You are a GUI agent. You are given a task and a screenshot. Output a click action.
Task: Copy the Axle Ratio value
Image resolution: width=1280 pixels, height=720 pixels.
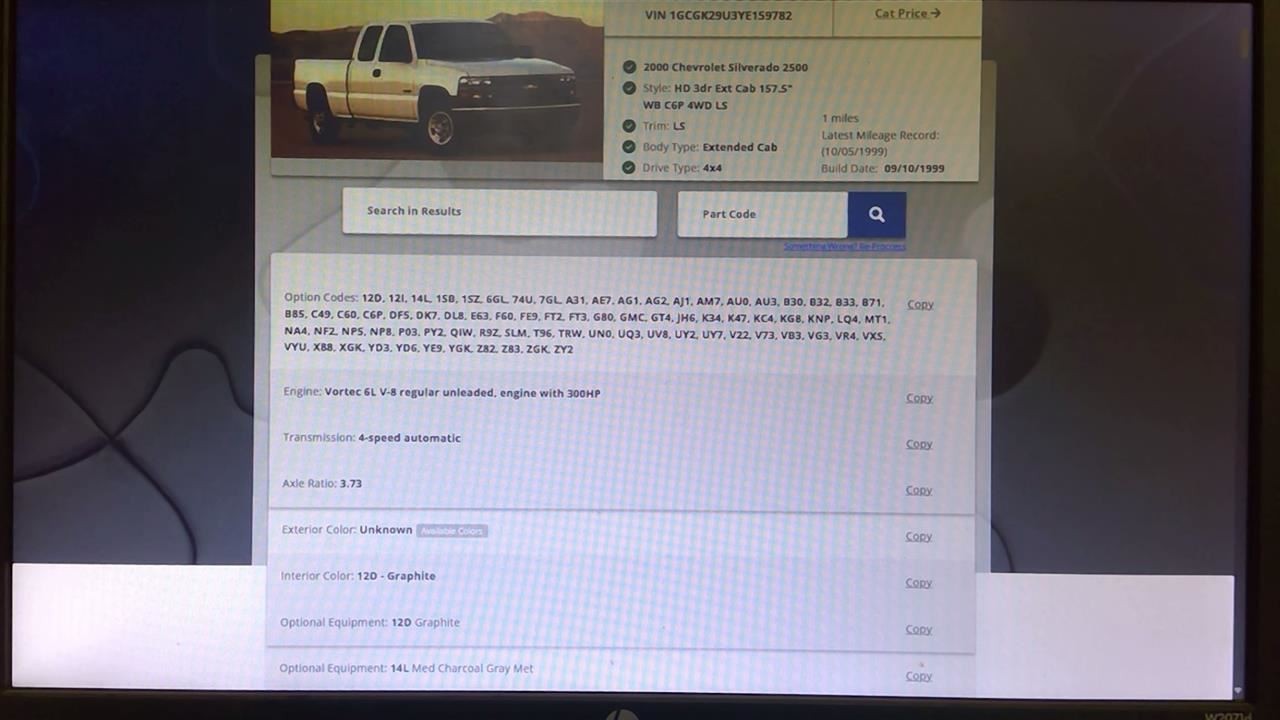click(919, 490)
